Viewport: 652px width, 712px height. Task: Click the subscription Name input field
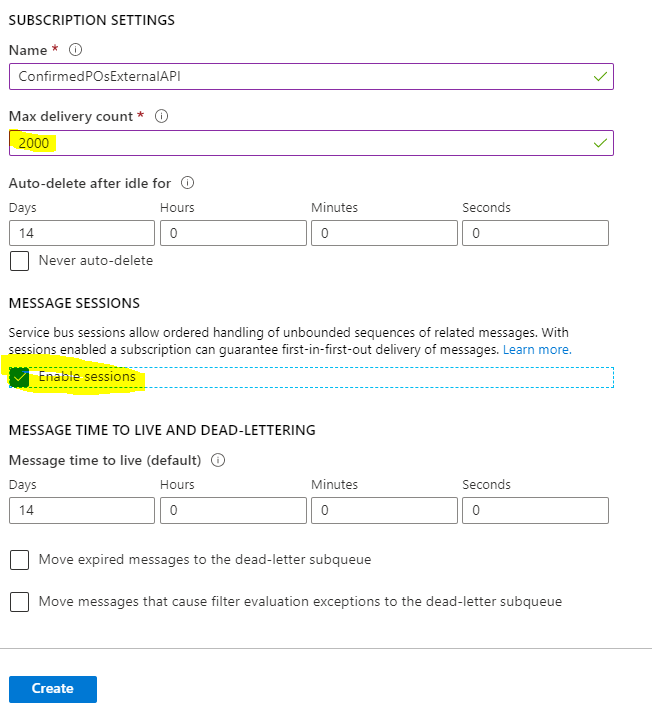coord(311,76)
